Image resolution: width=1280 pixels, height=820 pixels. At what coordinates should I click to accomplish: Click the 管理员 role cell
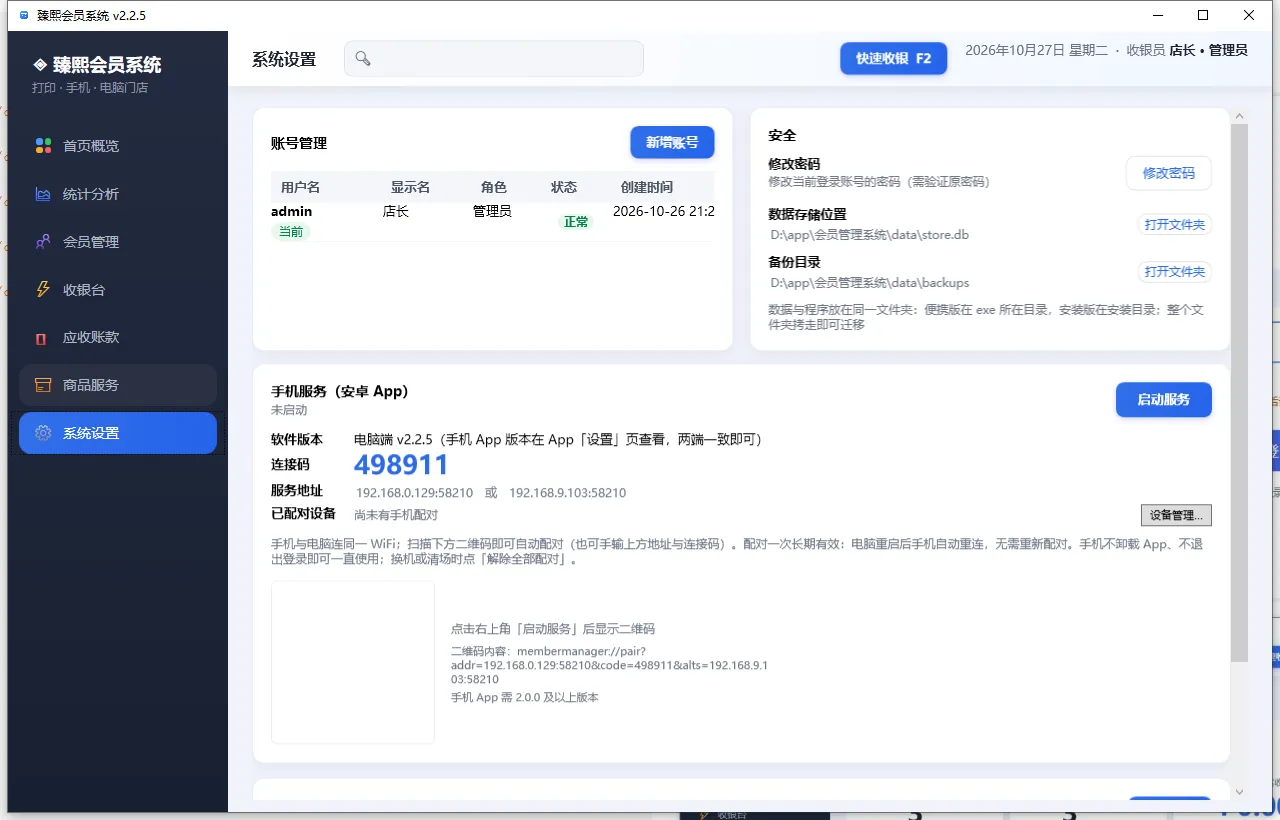492,211
